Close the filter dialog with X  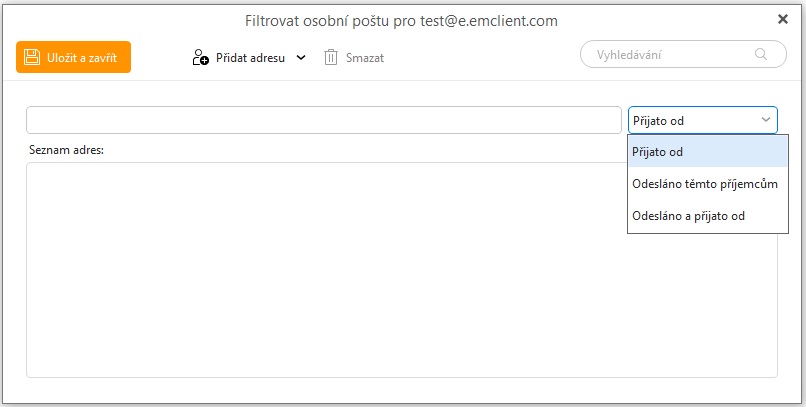(783, 19)
